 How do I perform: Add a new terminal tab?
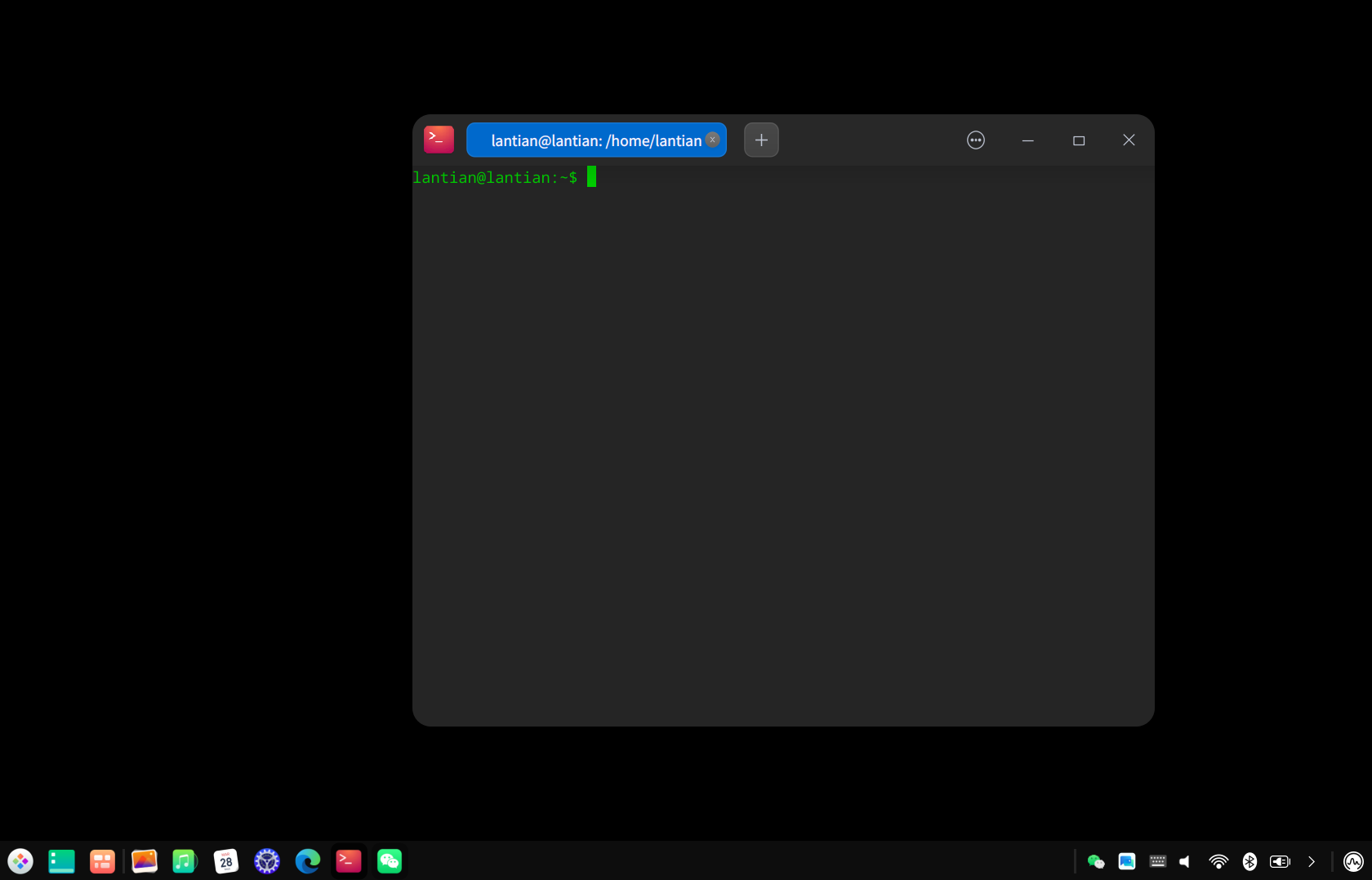[x=761, y=140]
